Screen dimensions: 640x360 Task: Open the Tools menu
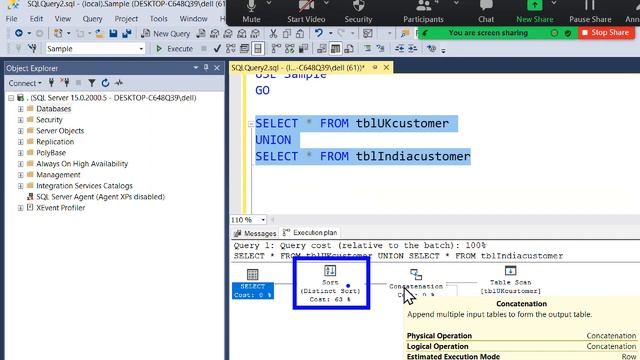158,19
